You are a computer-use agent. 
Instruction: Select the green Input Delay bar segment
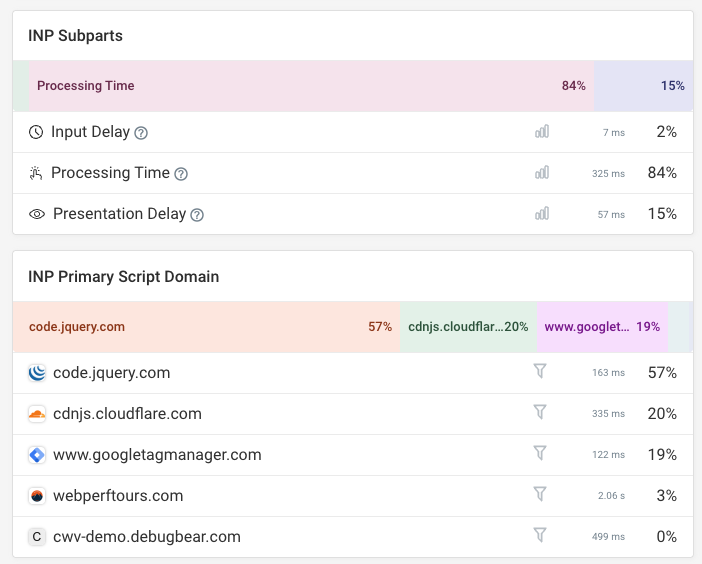coord(21,86)
